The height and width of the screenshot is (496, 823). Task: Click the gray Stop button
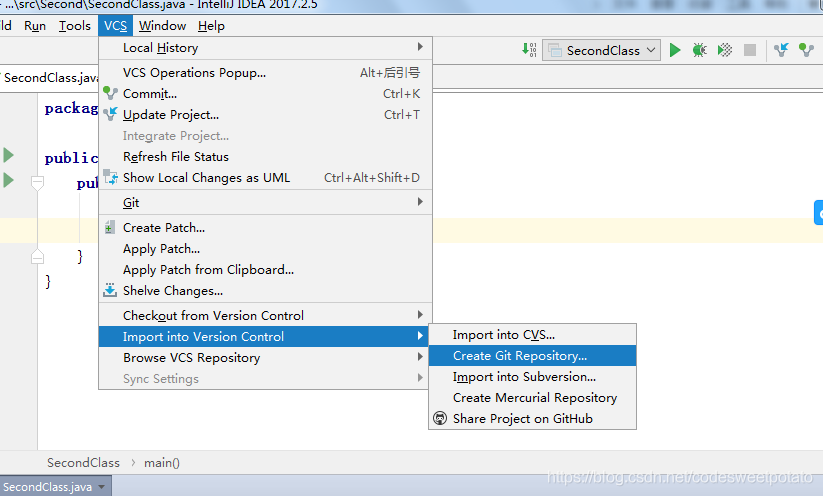(x=750, y=50)
